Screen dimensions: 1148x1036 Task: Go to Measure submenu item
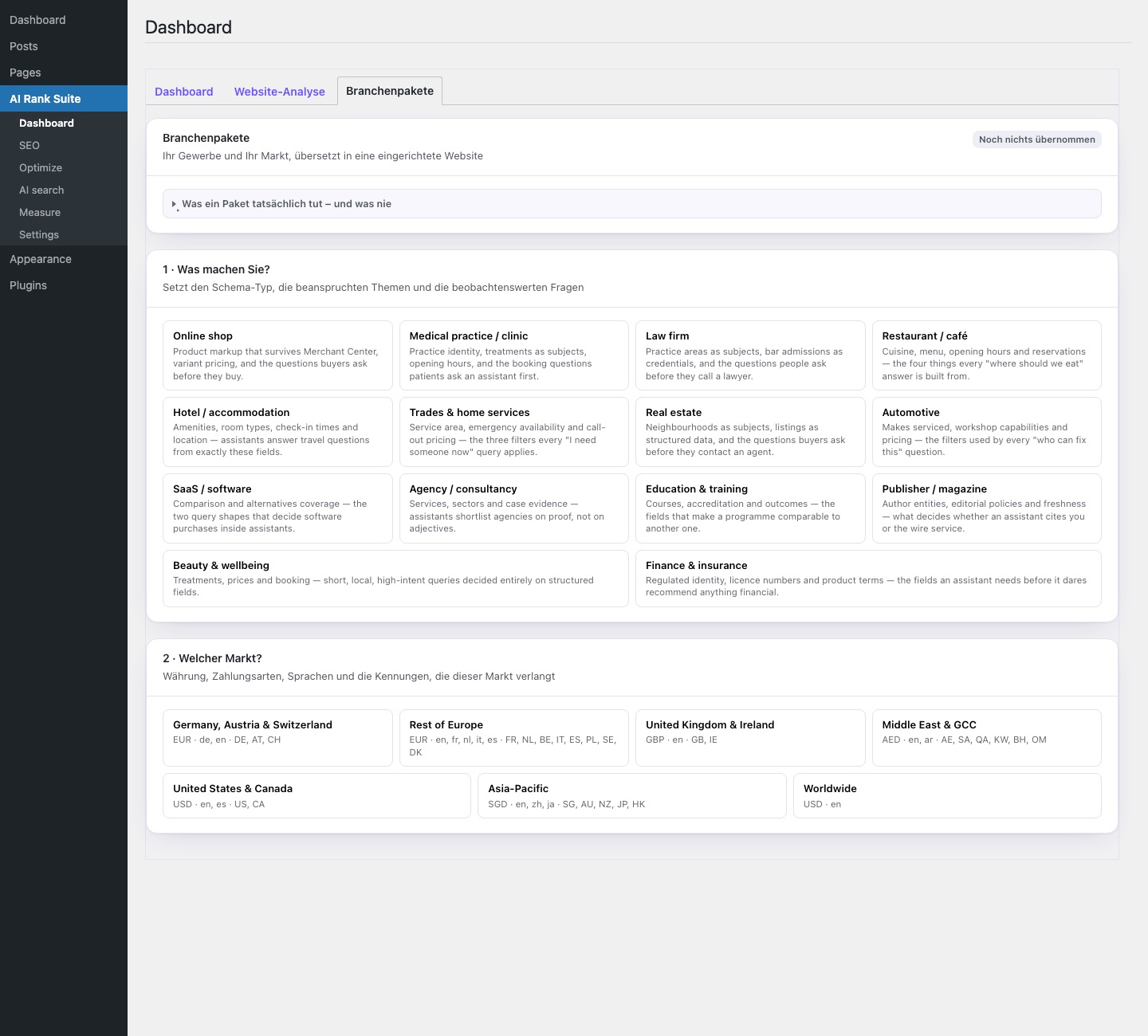(64, 212)
